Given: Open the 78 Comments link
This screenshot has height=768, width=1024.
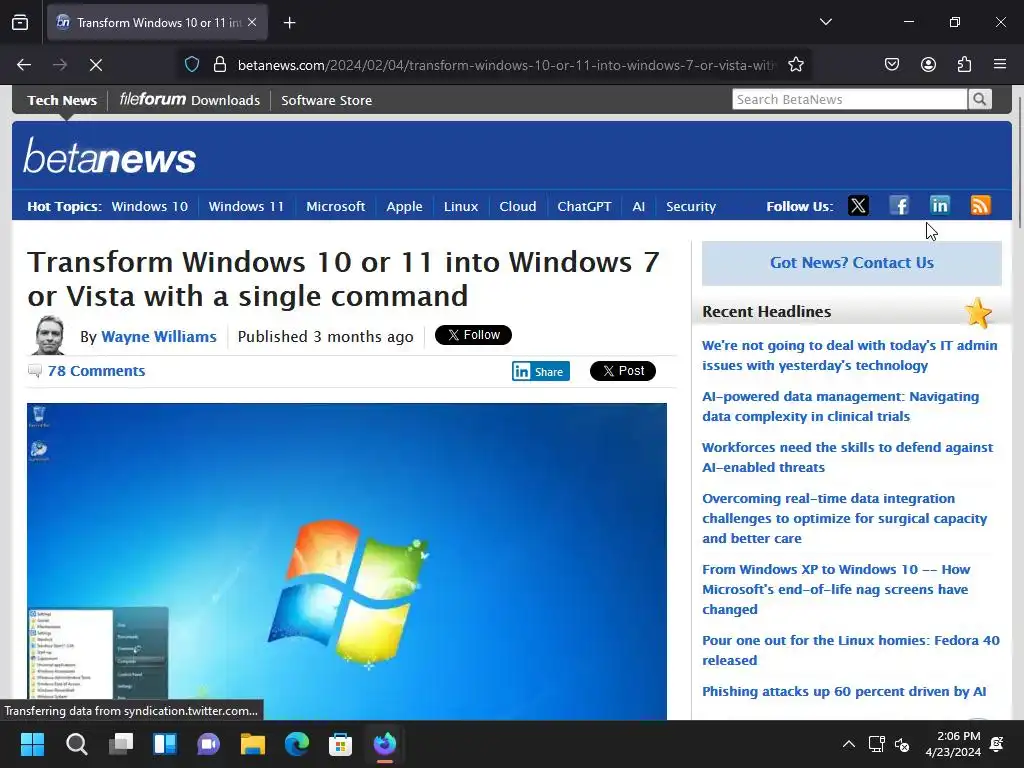Looking at the screenshot, I should 96,371.
